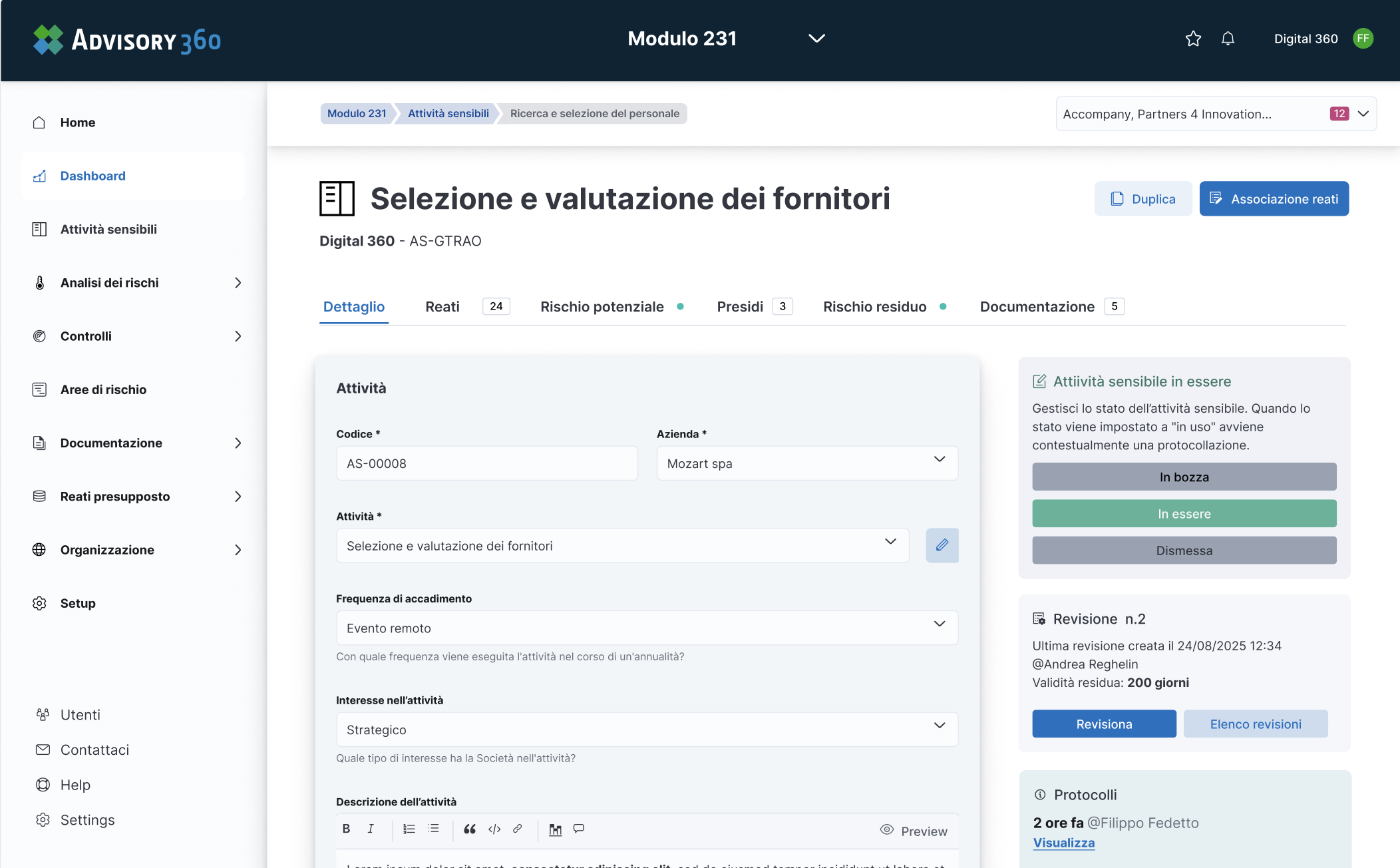Insert blockquote in description editor
Screen dimensions: 1400x868
pos(470,829)
